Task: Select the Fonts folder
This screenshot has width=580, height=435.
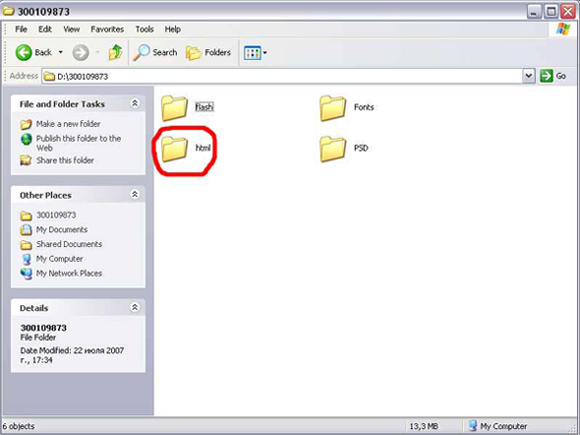Action: coord(347,108)
